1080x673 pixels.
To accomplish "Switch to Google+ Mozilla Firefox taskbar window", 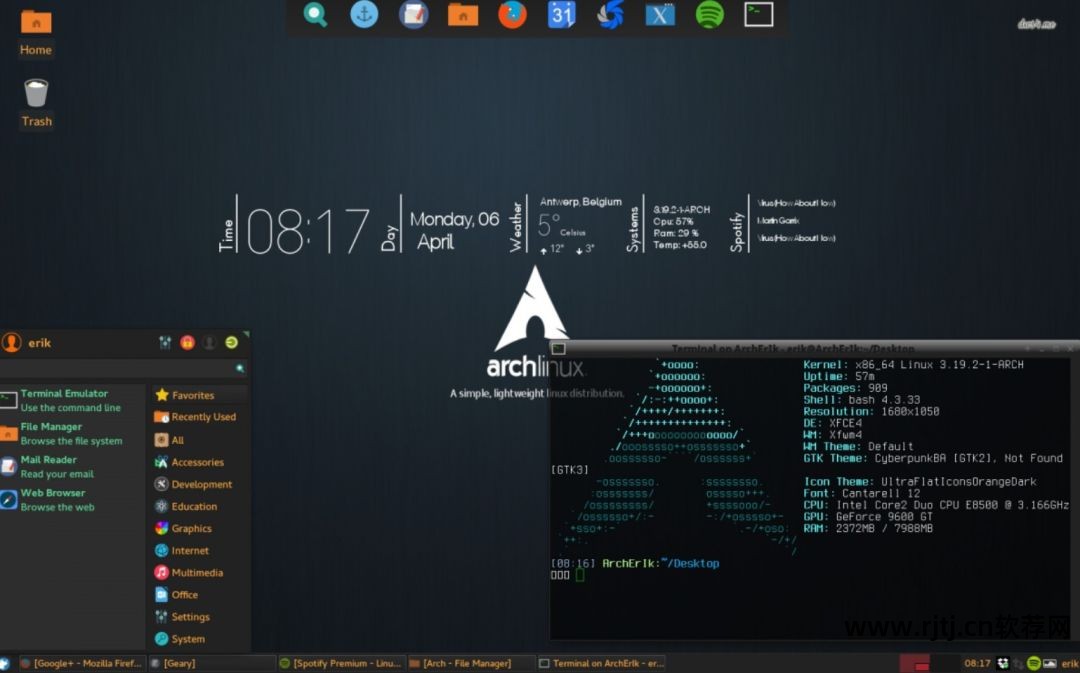I will [81, 663].
